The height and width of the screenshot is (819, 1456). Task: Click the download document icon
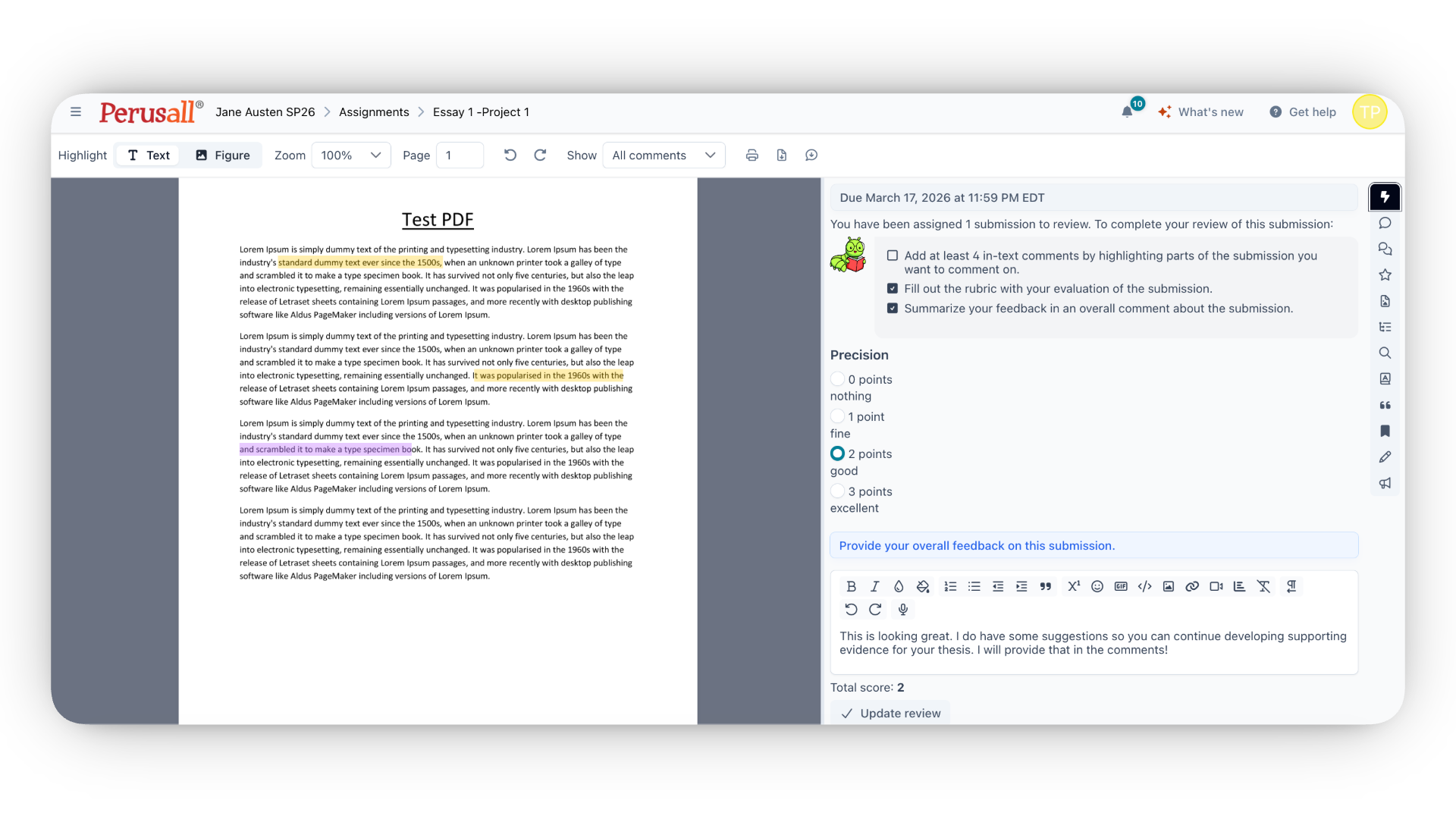point(781,155)
